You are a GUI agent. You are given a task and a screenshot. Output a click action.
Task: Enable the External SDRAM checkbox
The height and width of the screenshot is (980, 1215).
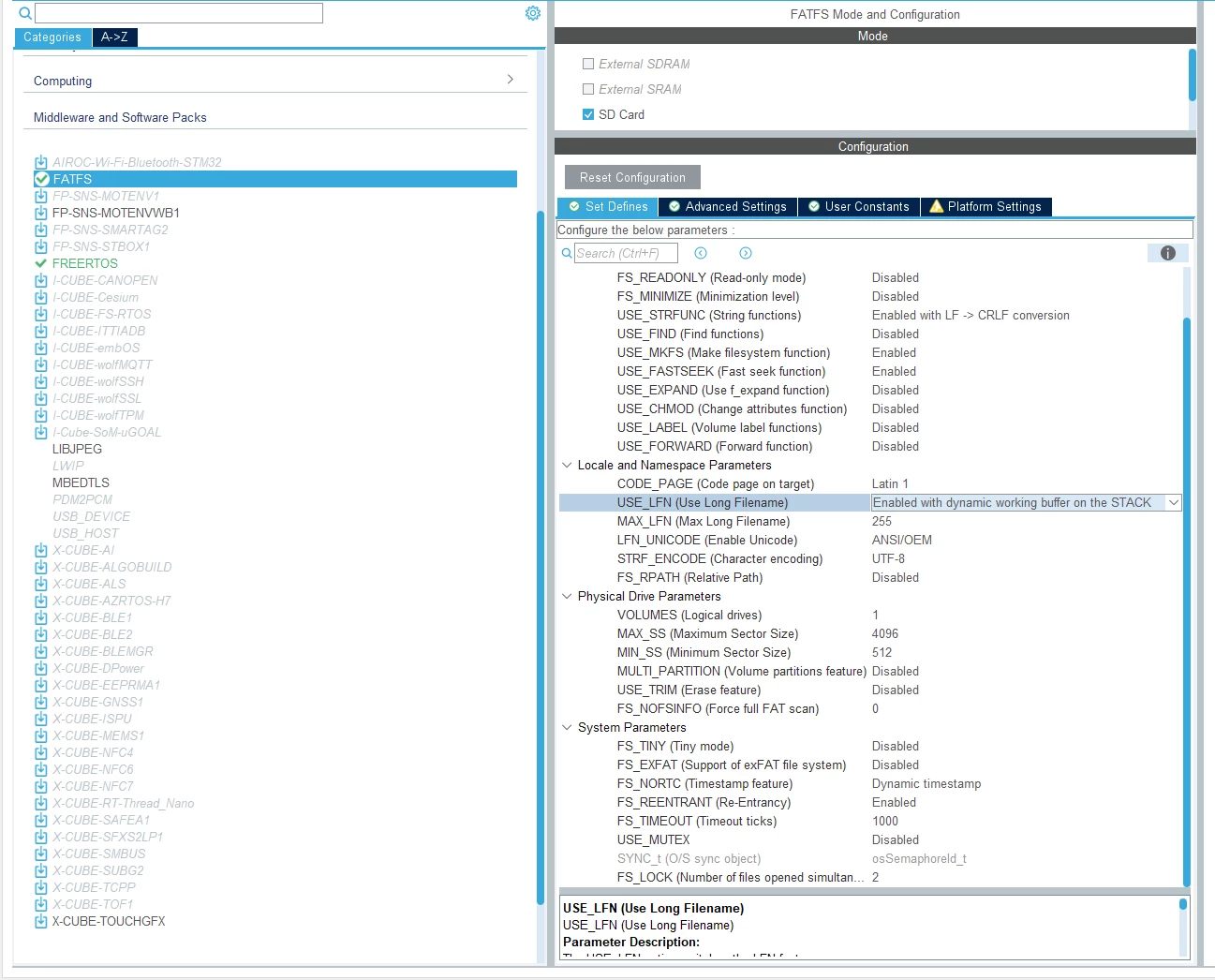588,64
